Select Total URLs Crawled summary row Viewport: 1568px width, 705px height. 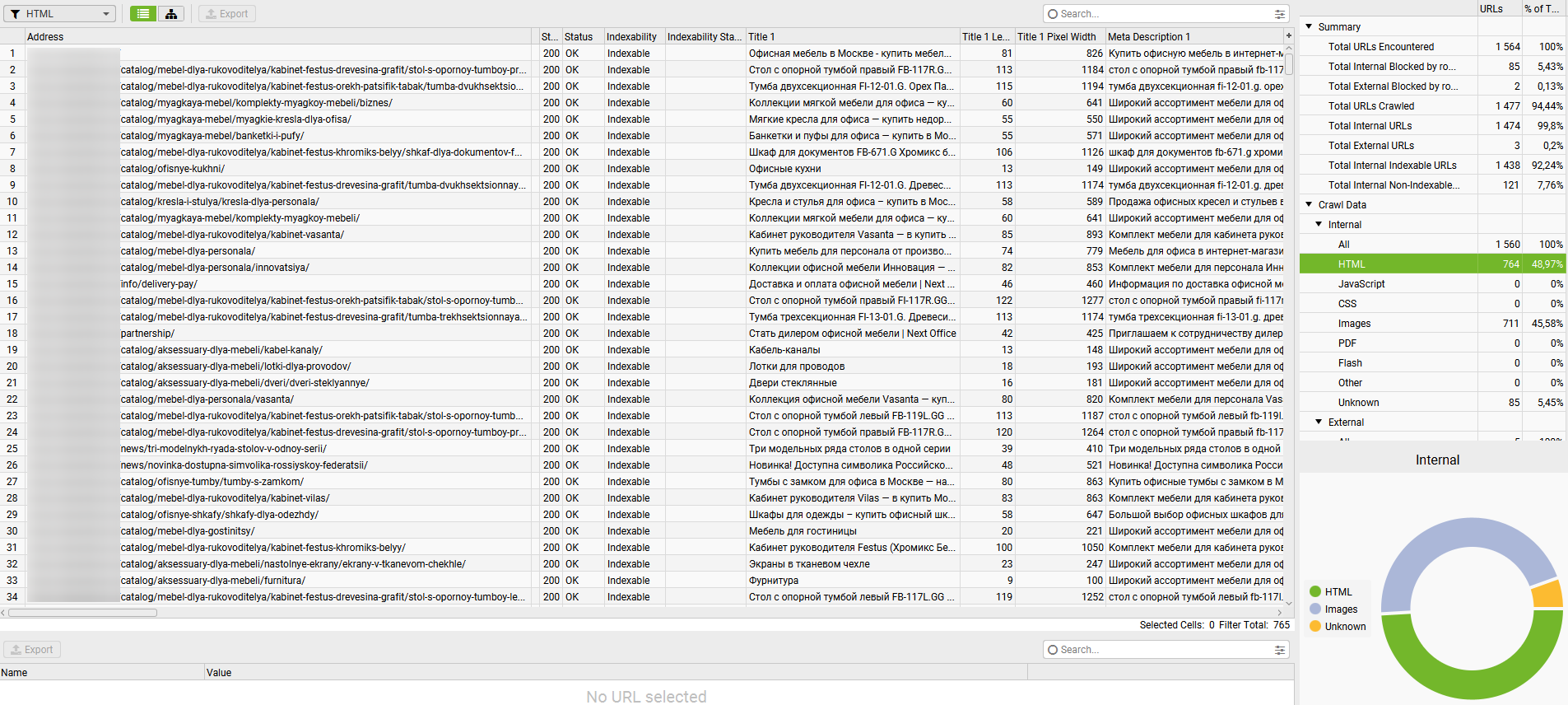point(1432,106)
